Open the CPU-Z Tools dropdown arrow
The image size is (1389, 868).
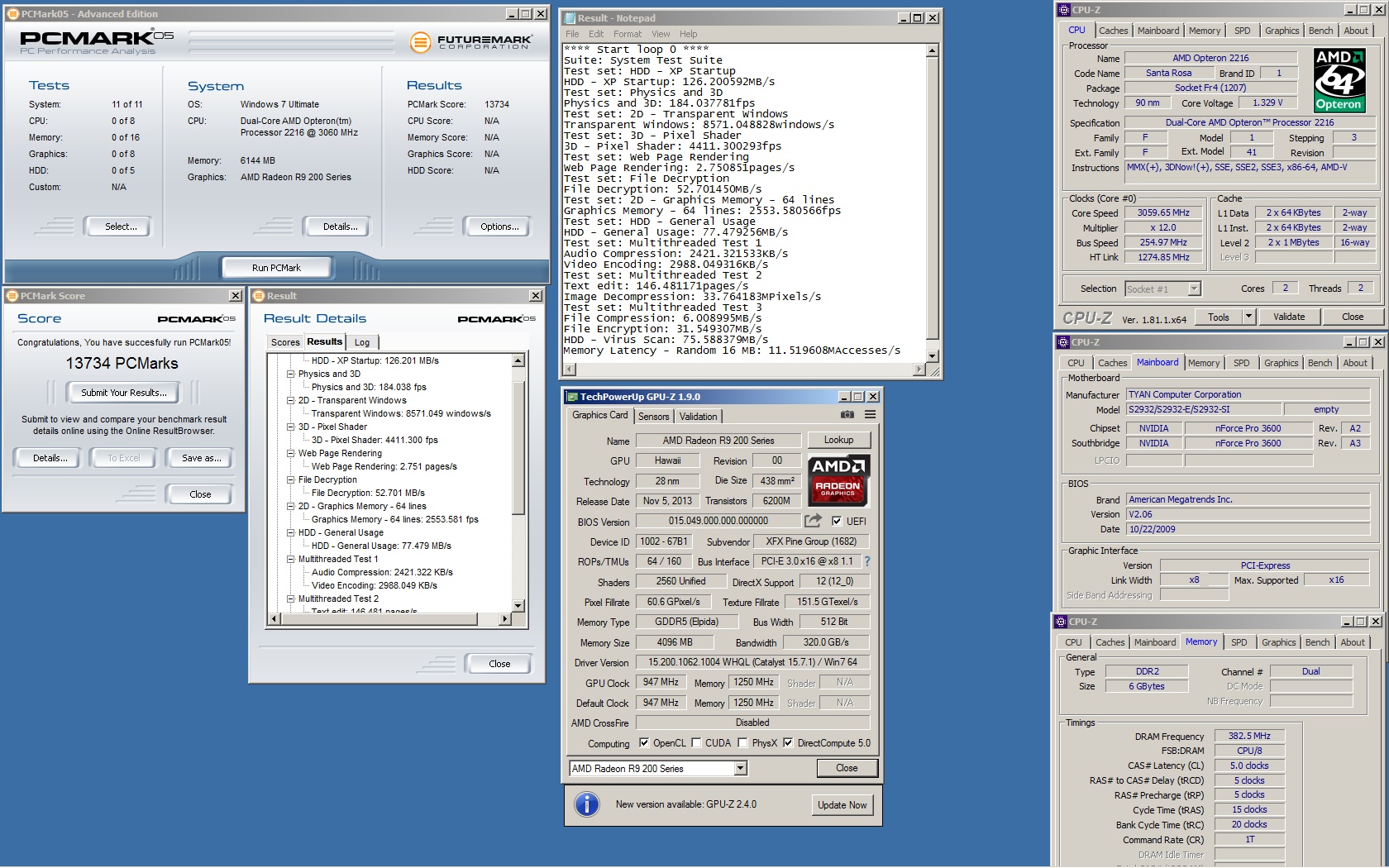tap(1248, 317)
